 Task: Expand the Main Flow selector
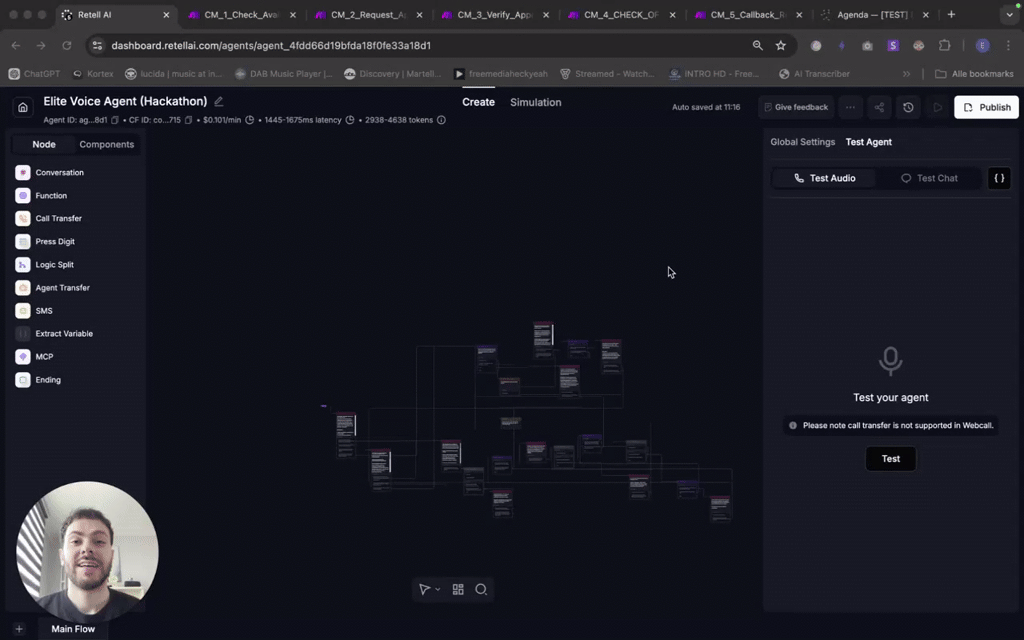(x=72, y=628)
